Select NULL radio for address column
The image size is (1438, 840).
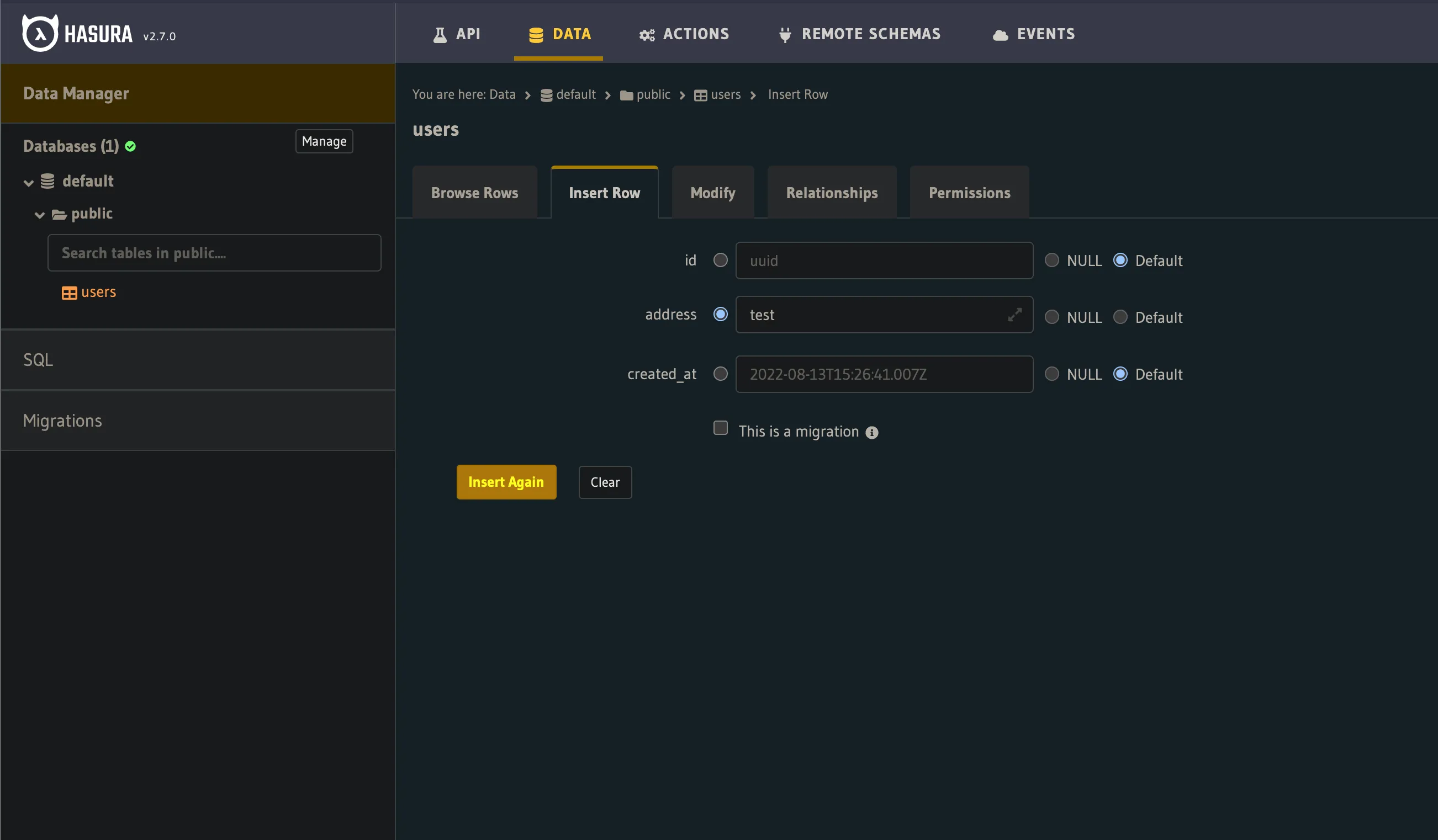coord(1051,317)
